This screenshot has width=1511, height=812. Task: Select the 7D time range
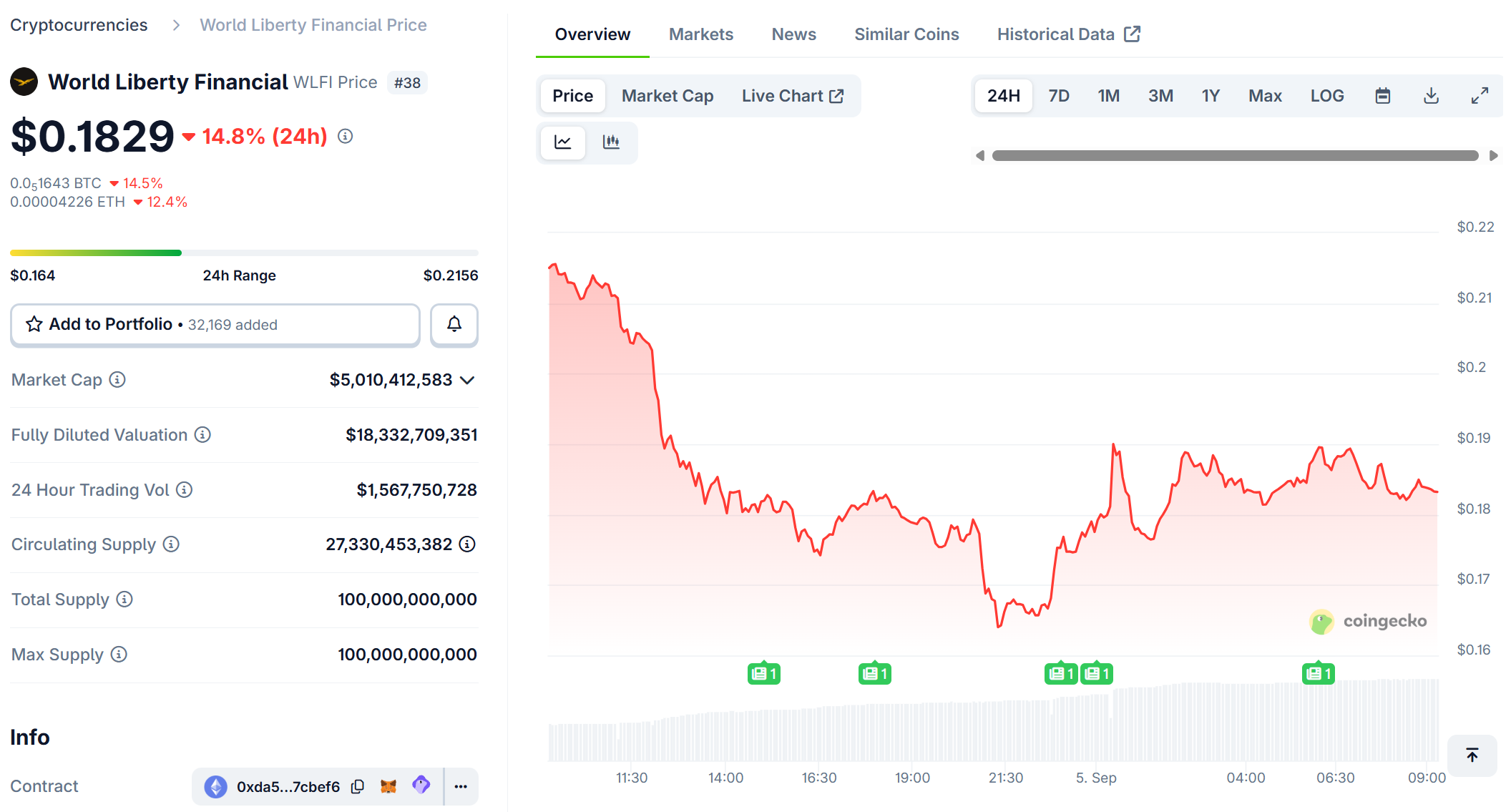click(x=1058, y=96)
